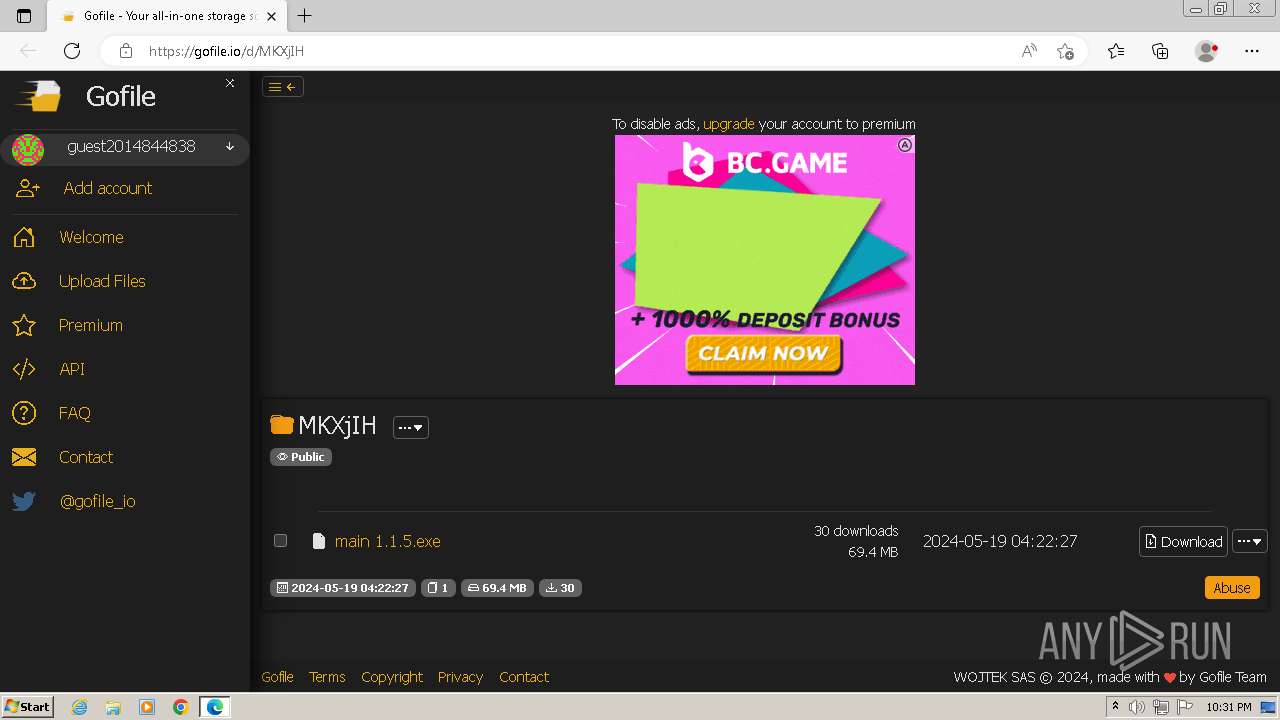Click the upgrade link above the ad
The height and width of the screenshot is (720, 1280).
tap(729, 124)
